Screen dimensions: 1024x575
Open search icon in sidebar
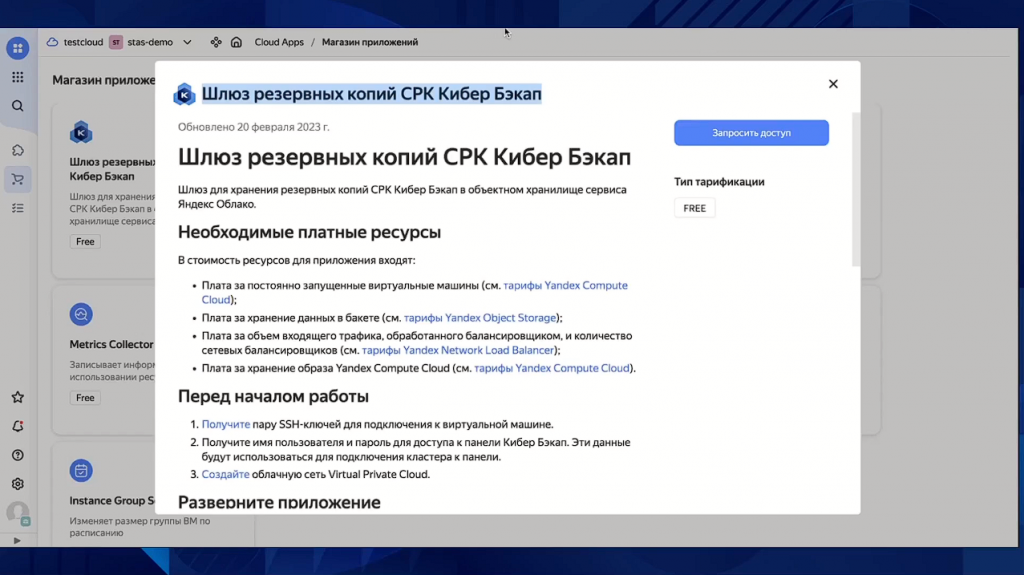[18, 106]
